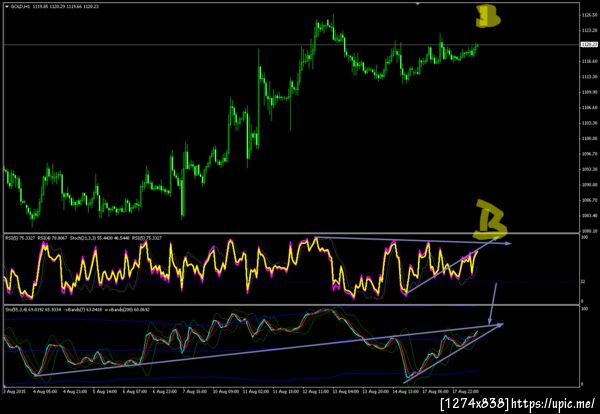600x414 pixels.
Task: Click the 1123.20 level on the price scale
Action: (x=590, y=30)
